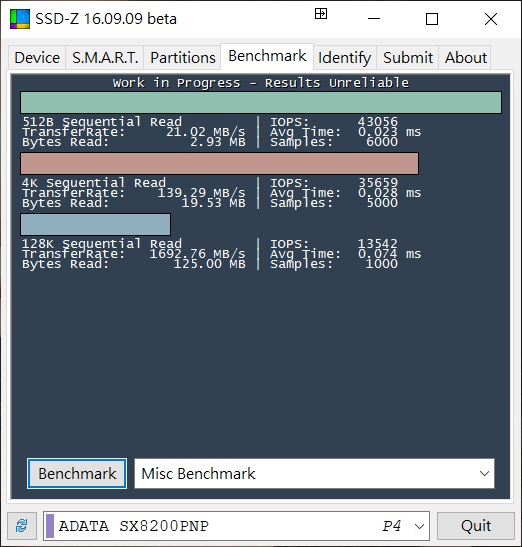Click the IOPS value 13542
The height and width of the screenshot is (547, 522).
378,243
